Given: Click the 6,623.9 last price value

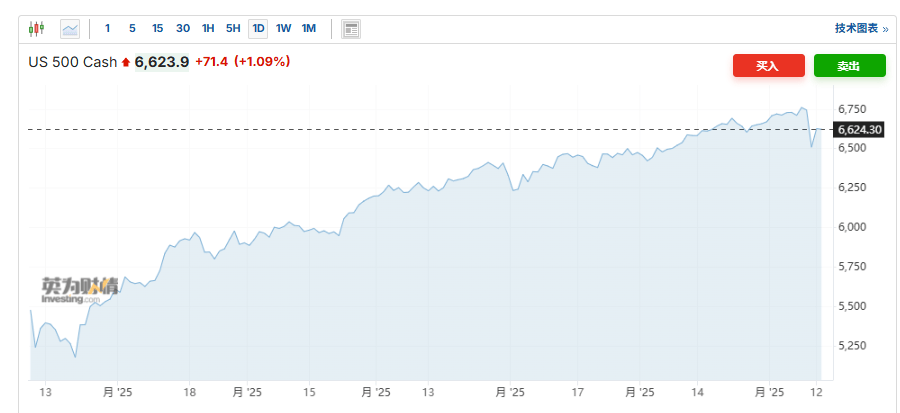Looking at the screenshot, I should click(x=162, y=62).
